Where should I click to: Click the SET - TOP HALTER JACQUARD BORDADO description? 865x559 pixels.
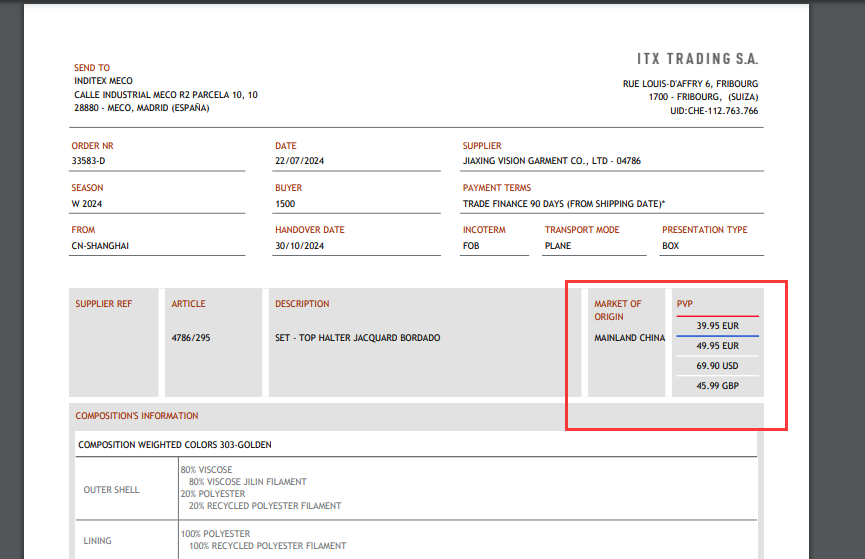(357, 338)
